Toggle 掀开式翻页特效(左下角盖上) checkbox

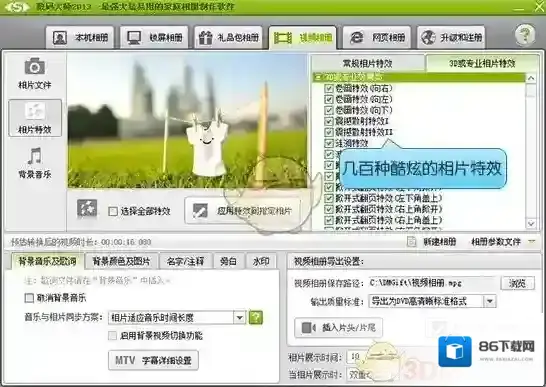pyautogui.click(x=328, y=198)
